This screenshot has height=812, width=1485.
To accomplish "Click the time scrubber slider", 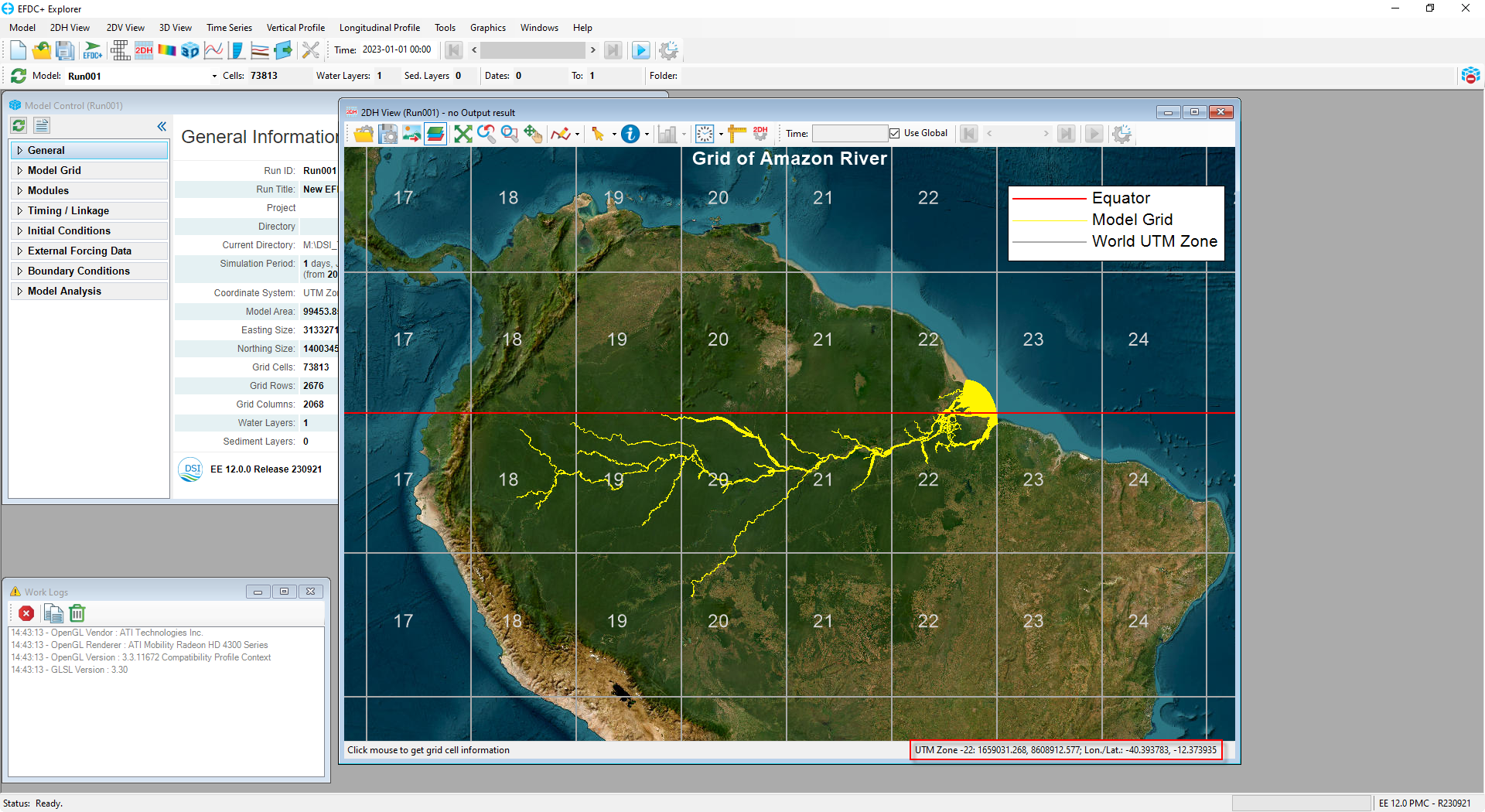I will click(x=533, y=49).
